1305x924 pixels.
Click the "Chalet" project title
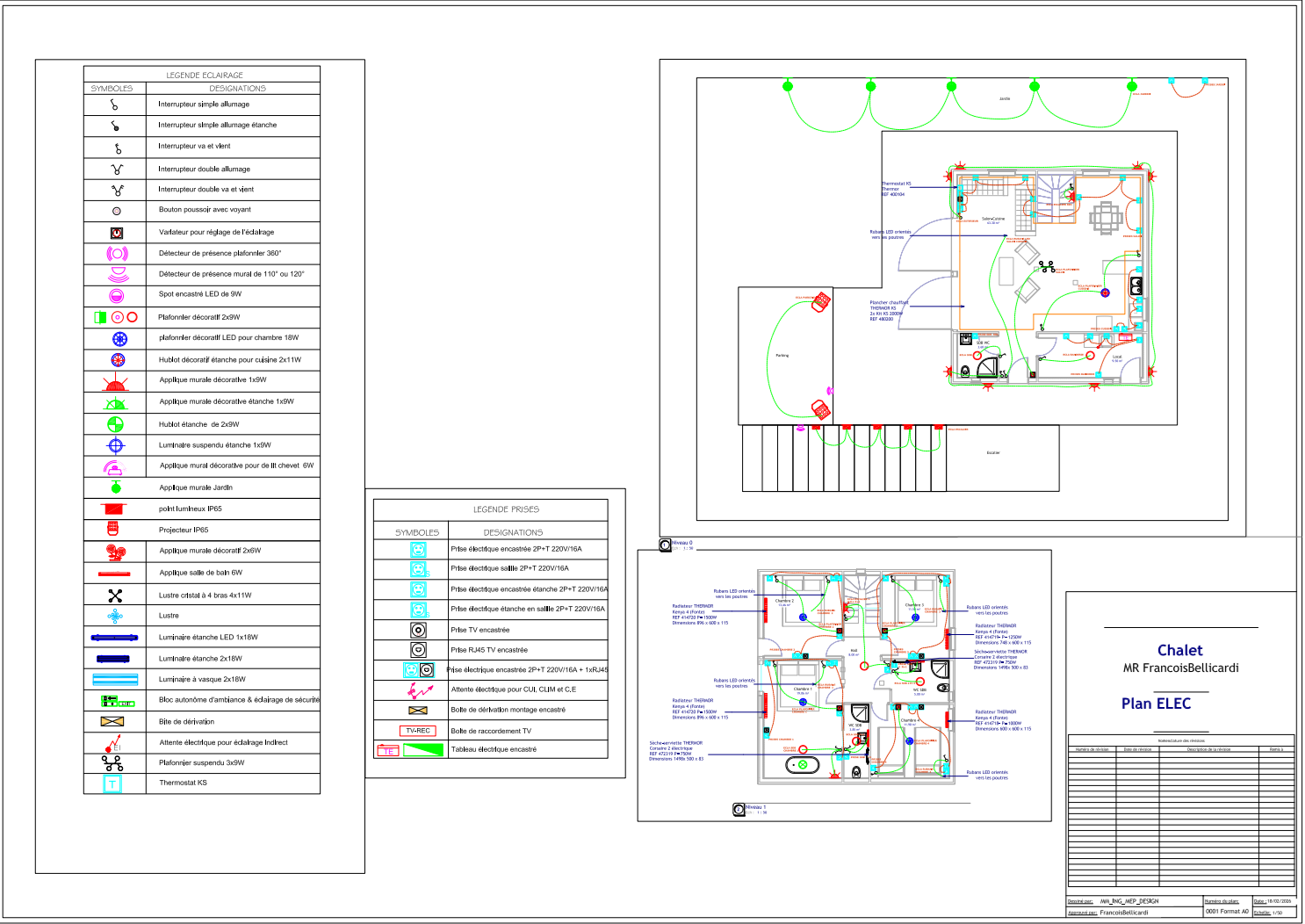point(1179,651)
